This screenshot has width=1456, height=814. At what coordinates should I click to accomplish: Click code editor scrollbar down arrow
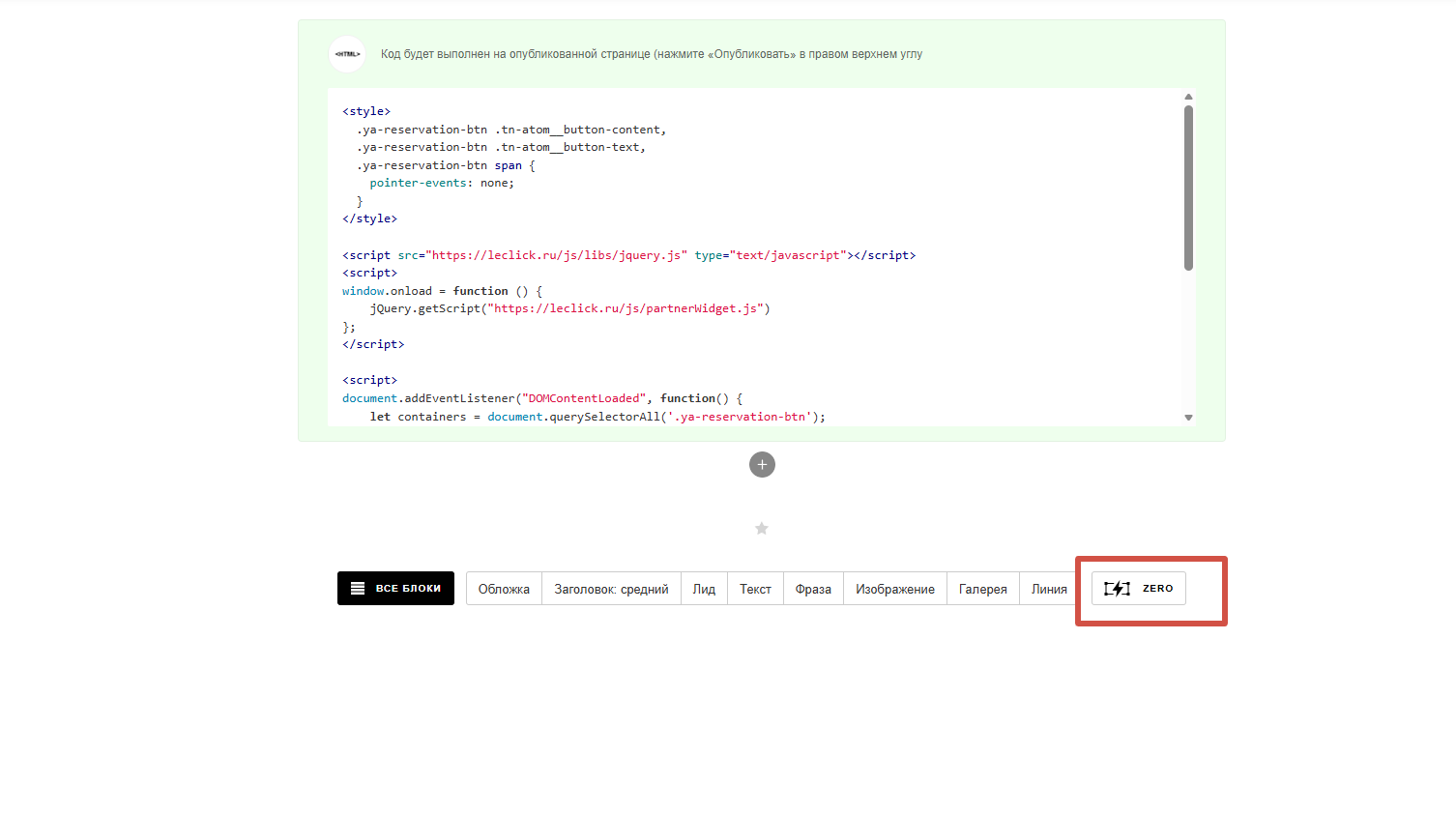pos(1188,418)
